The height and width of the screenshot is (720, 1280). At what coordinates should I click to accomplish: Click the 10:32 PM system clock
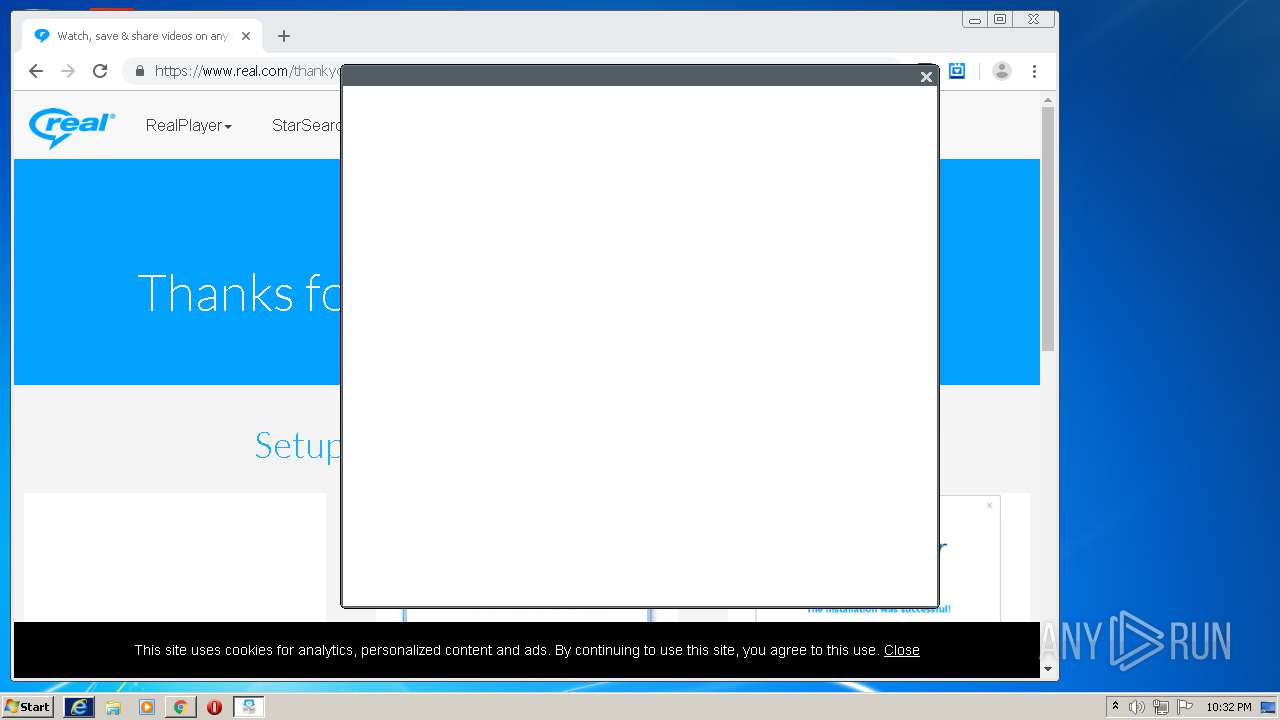click(1228, 707)
